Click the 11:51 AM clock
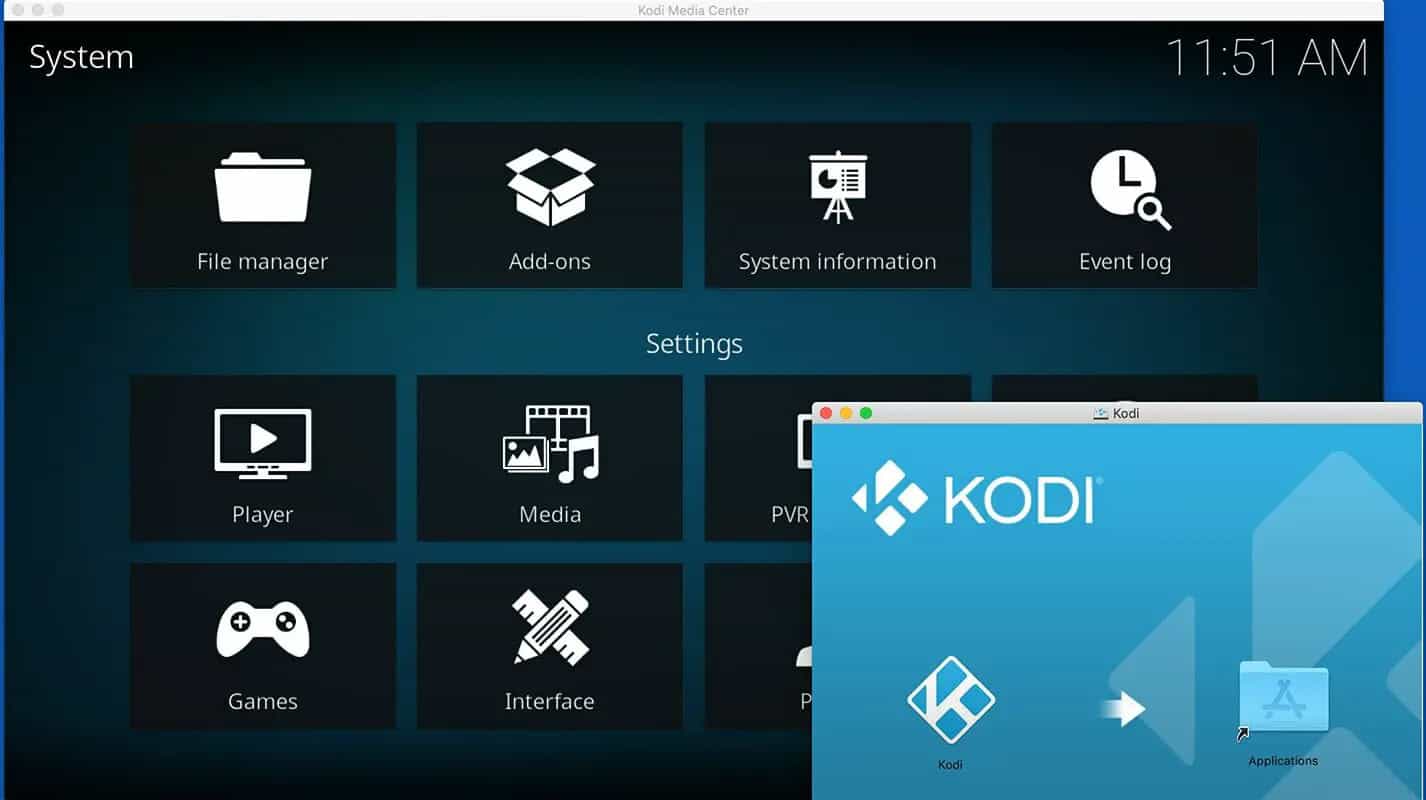The height and width of the screenshot is (800, 1426). [x=1267, y=57]
